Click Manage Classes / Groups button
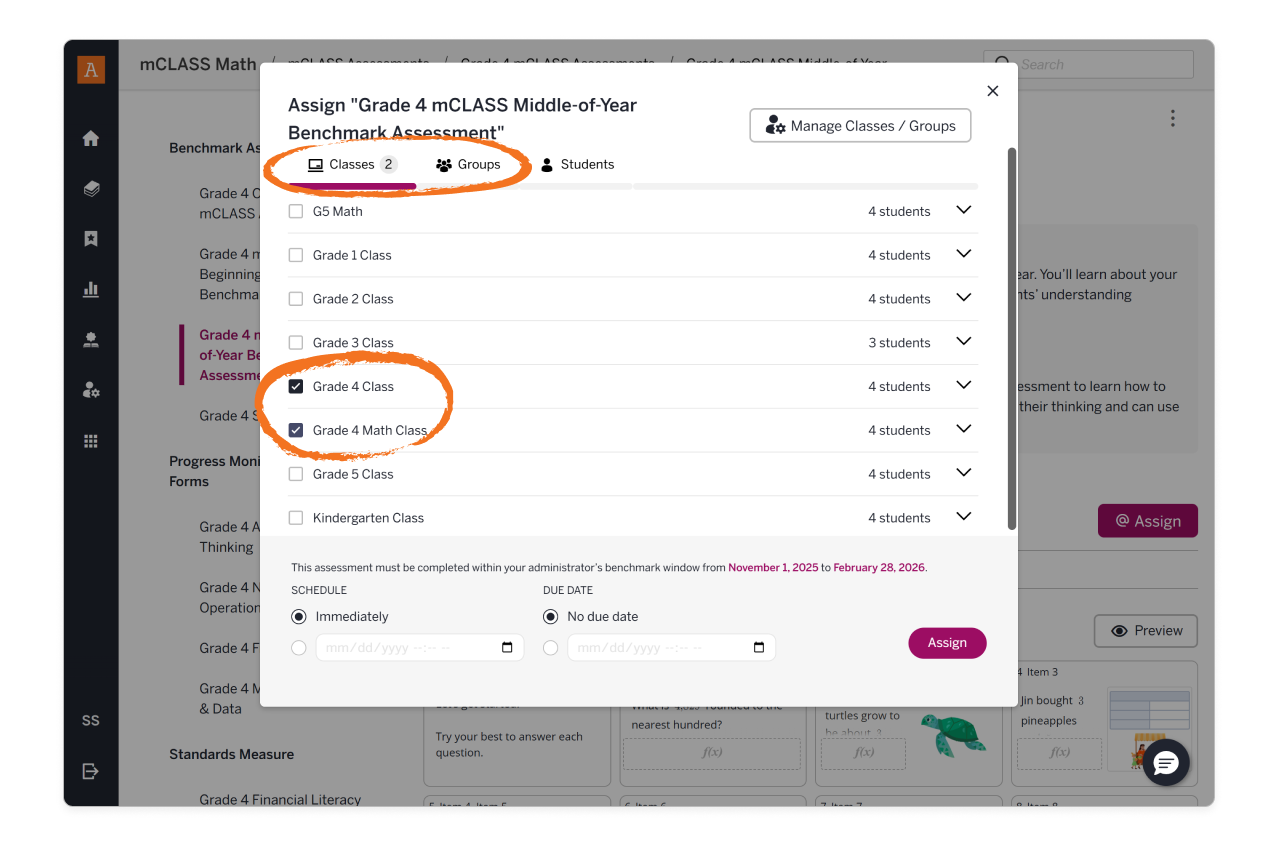Viewport: 1280px width, 849px height. (860, 126)
